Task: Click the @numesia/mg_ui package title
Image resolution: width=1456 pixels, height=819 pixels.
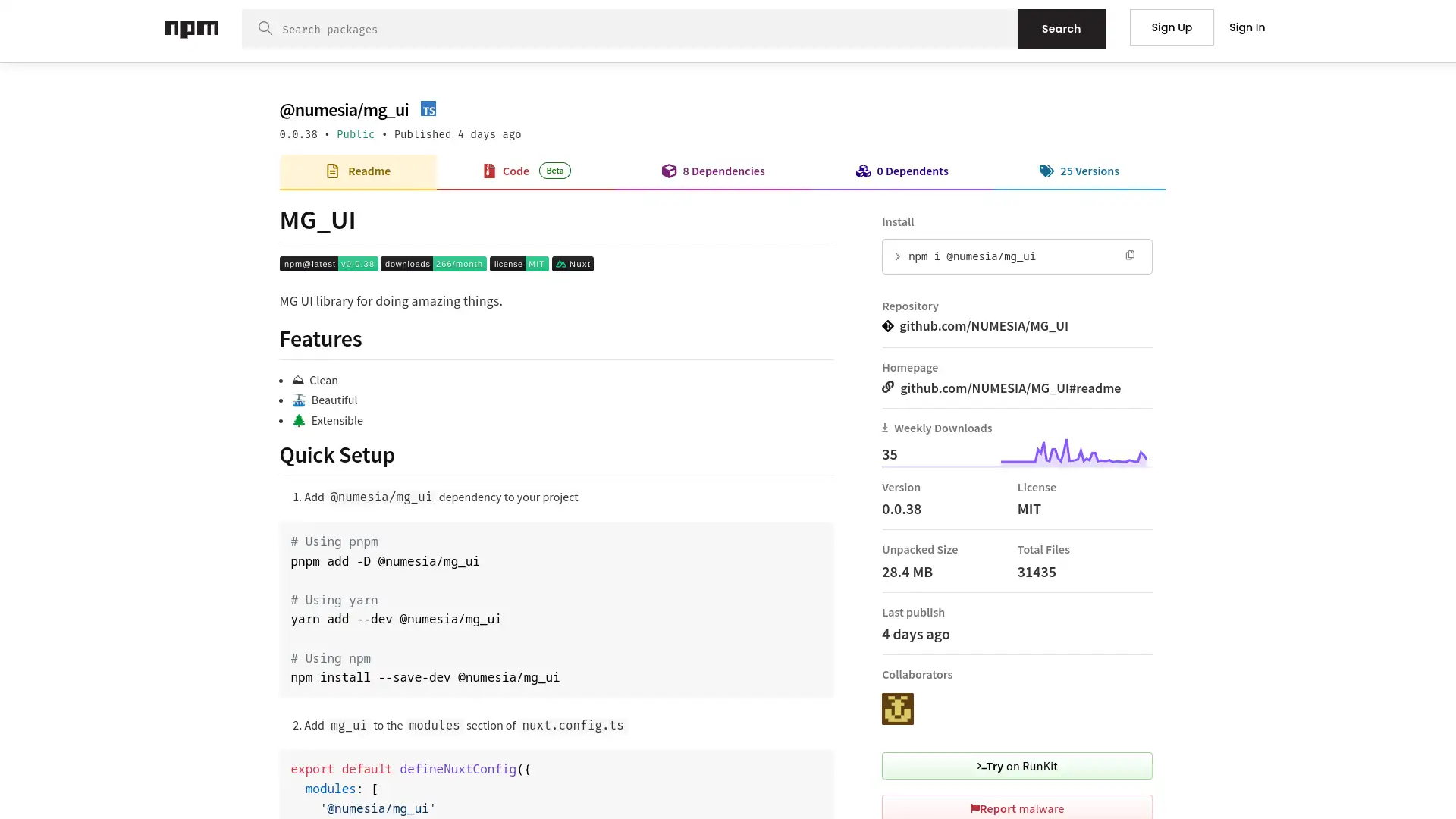Action: (344, 110)
